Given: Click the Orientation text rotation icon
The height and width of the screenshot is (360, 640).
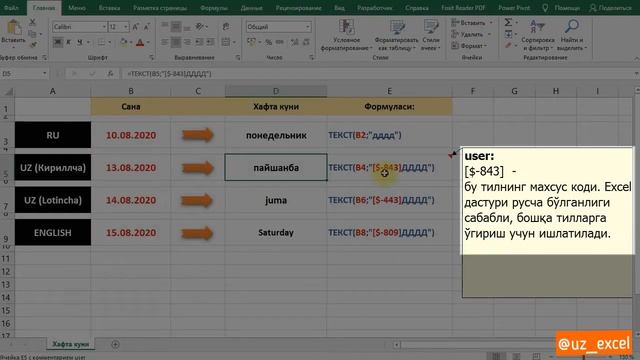Looking at the screenshot, I should tap(200, 27).
